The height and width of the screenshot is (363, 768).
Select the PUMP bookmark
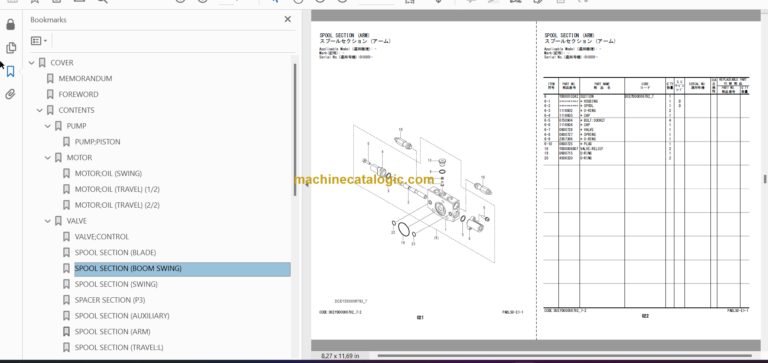tap(76, 126)
